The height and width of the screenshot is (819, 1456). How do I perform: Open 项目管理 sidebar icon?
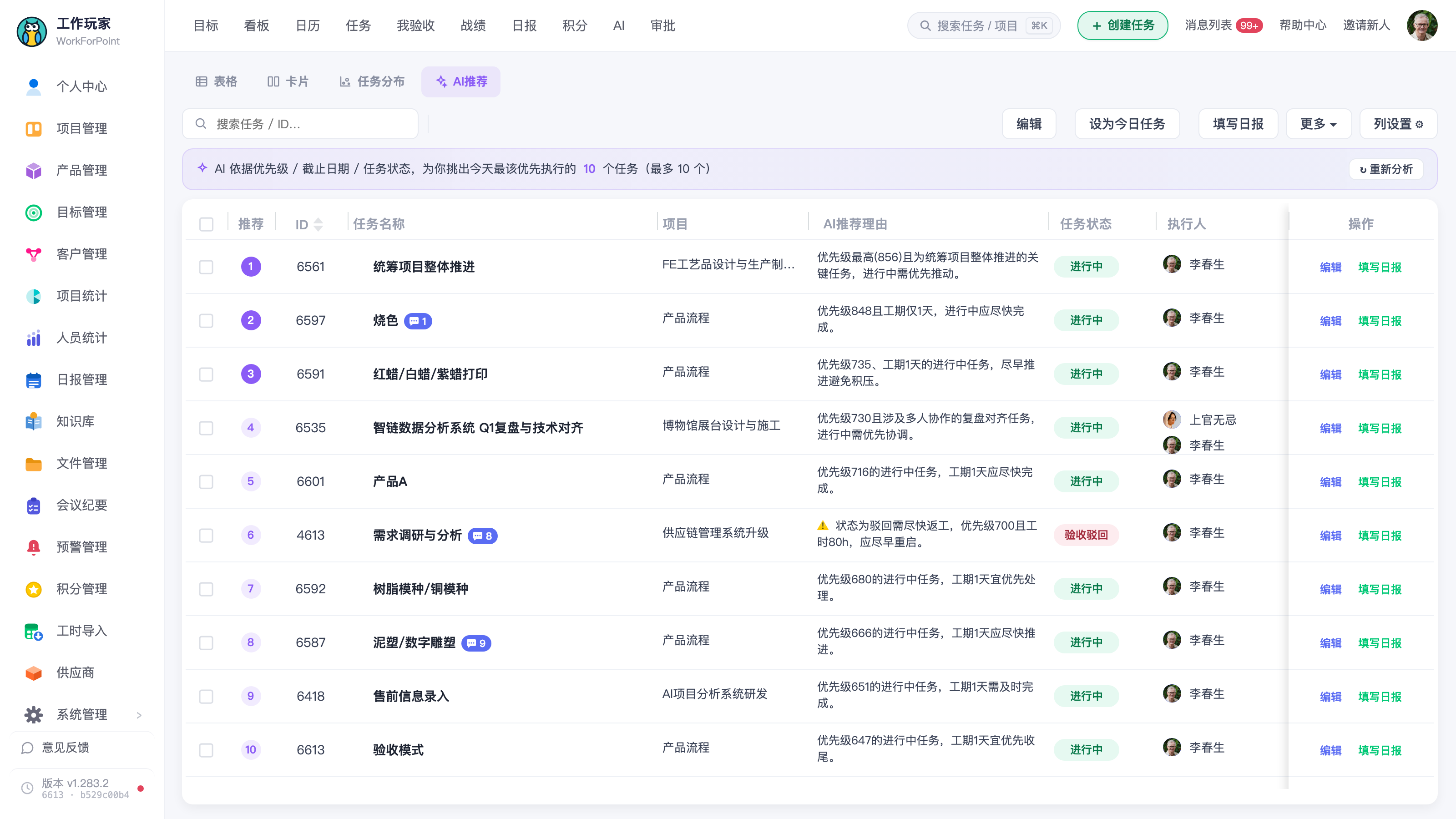point(34,128)
